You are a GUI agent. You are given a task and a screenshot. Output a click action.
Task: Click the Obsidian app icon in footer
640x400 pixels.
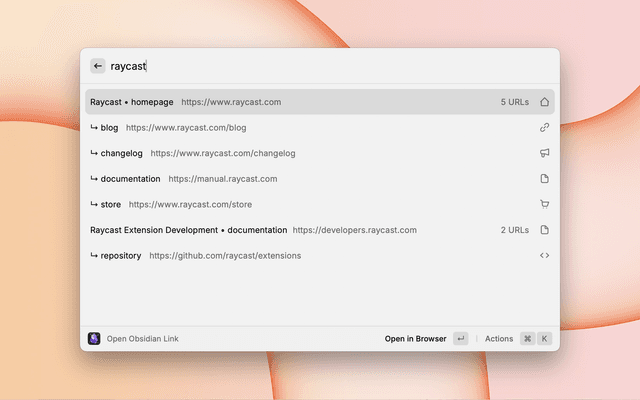click(x=94, y=339)
